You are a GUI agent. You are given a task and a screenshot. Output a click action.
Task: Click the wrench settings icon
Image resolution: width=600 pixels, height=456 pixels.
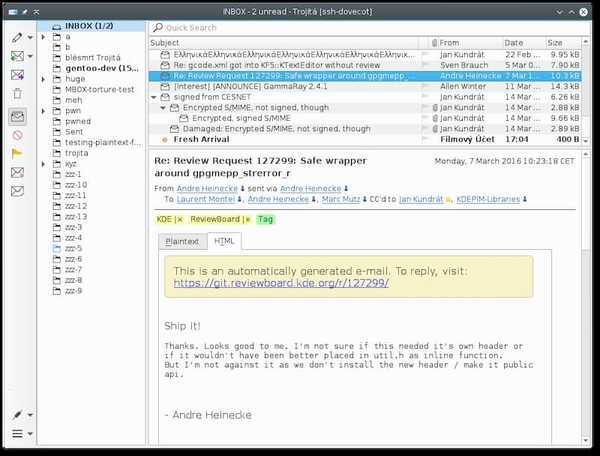tap(17, 415)
